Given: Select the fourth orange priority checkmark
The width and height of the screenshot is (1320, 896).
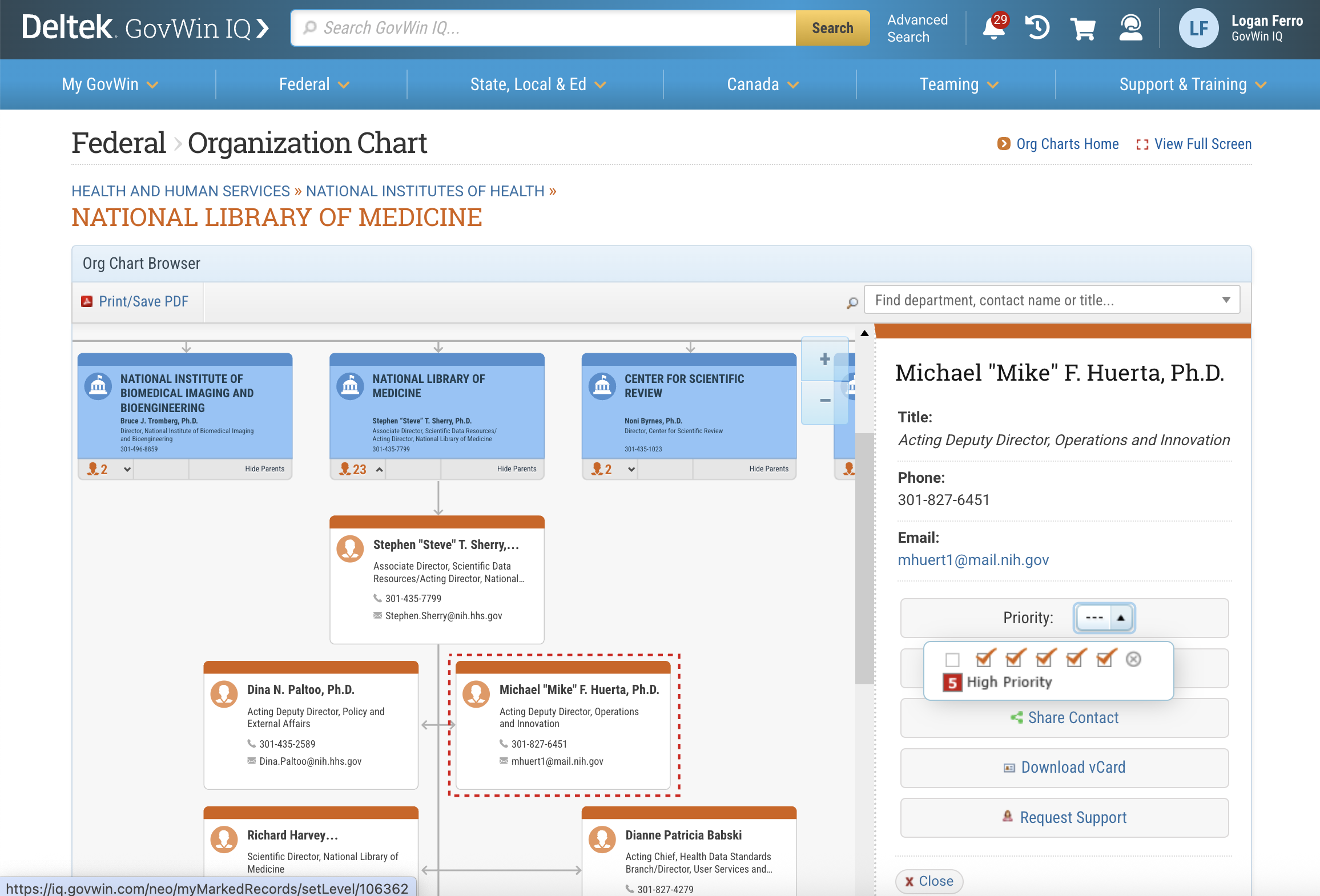Looking at the screenshot, I should click(x=1076, y=658).
